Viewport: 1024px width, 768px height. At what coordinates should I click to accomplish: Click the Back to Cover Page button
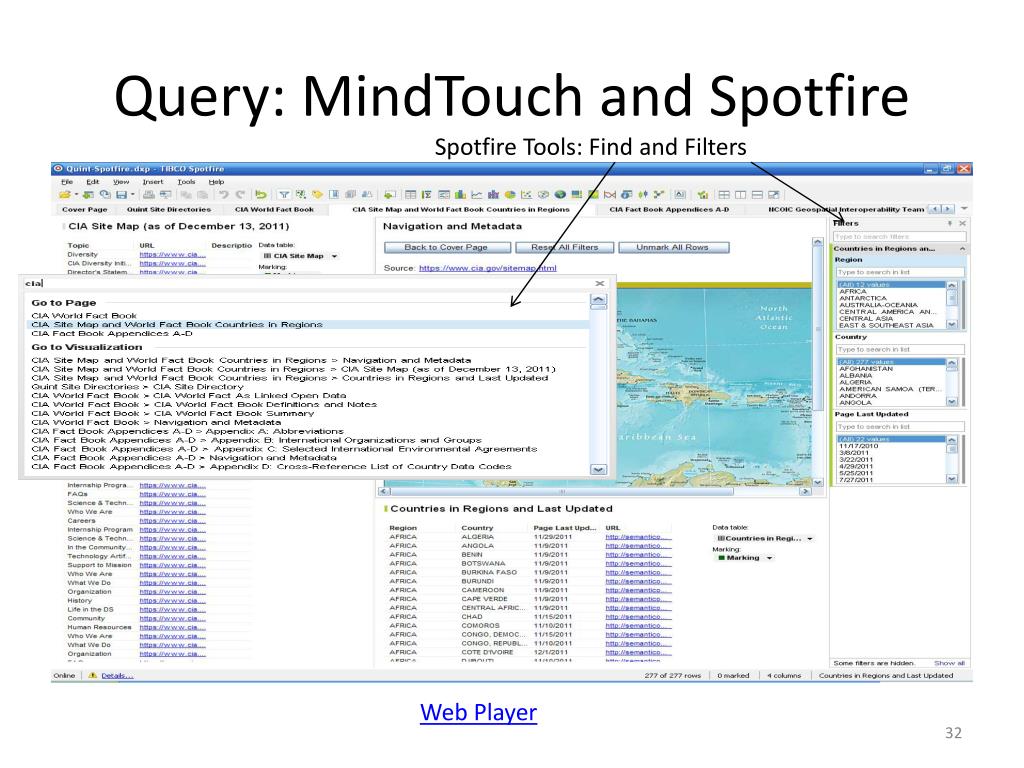446,248
